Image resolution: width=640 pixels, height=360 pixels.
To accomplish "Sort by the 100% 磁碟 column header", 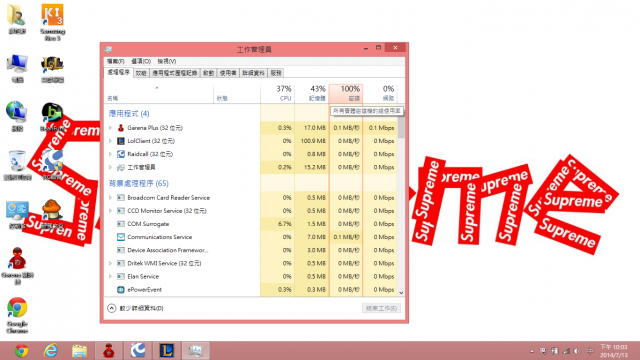I will [x=346, y=93].
